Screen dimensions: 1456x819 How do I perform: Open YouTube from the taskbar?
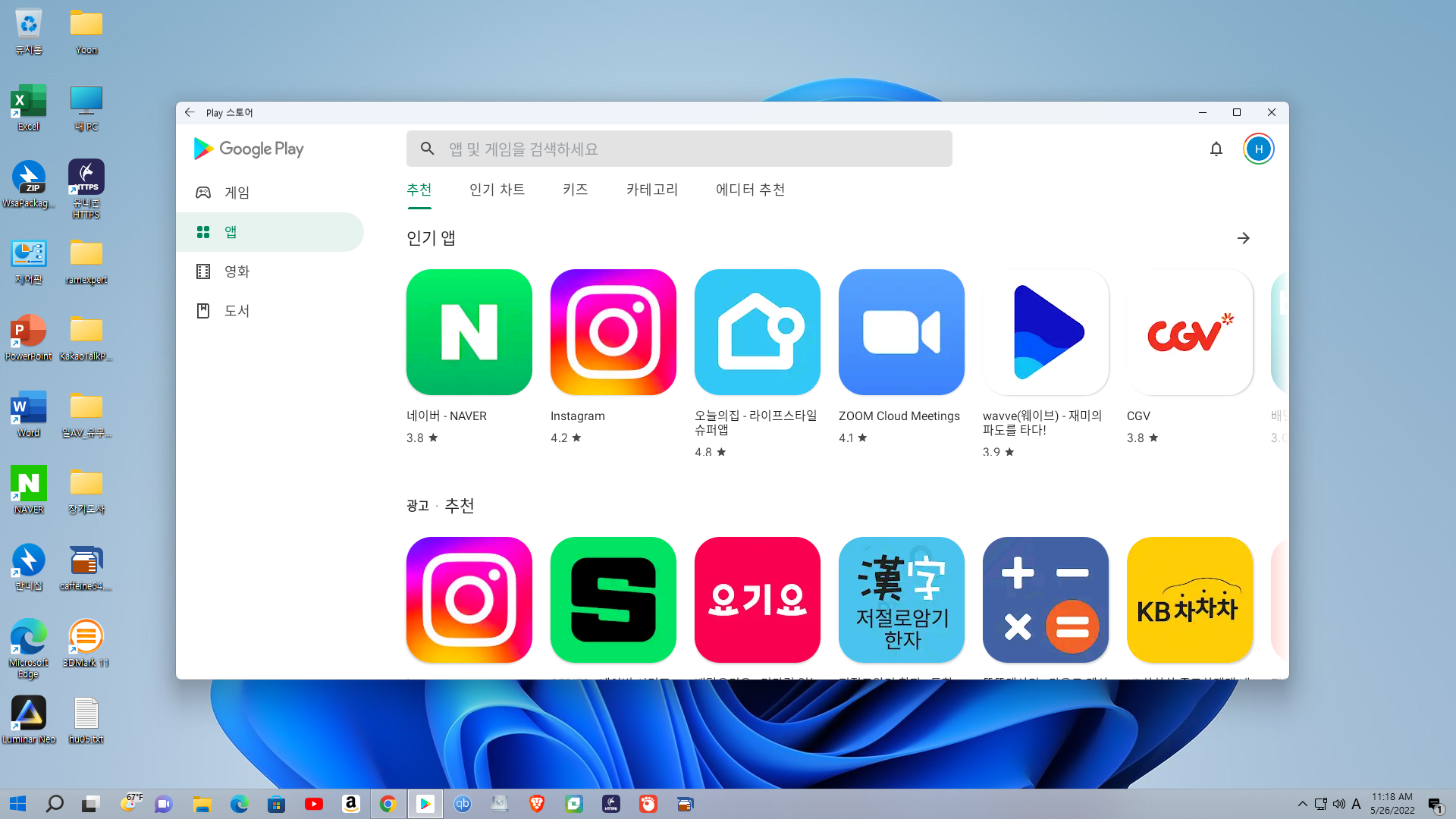pyautogui.click(x=314, y=804)
